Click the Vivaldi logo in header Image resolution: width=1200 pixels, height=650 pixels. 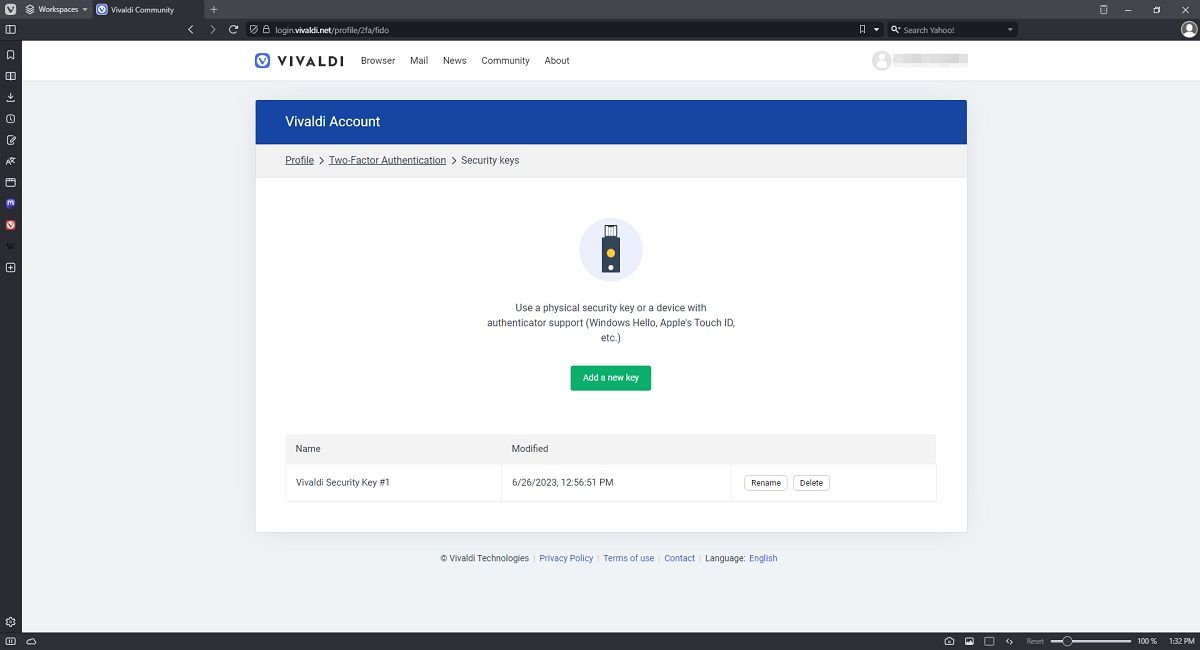pos(299,61)
